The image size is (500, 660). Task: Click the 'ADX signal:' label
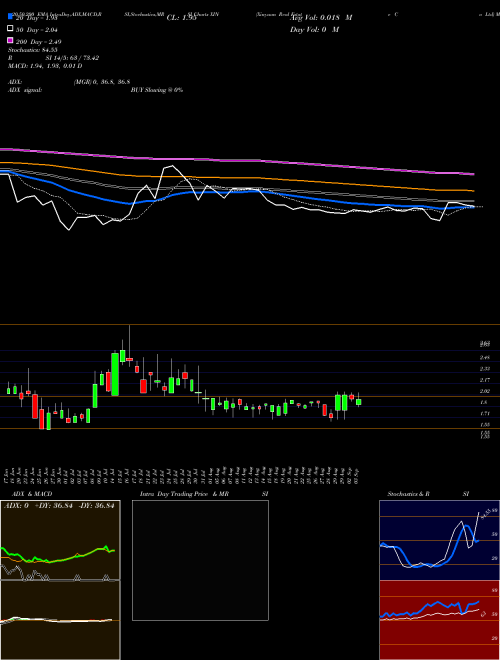24,90
